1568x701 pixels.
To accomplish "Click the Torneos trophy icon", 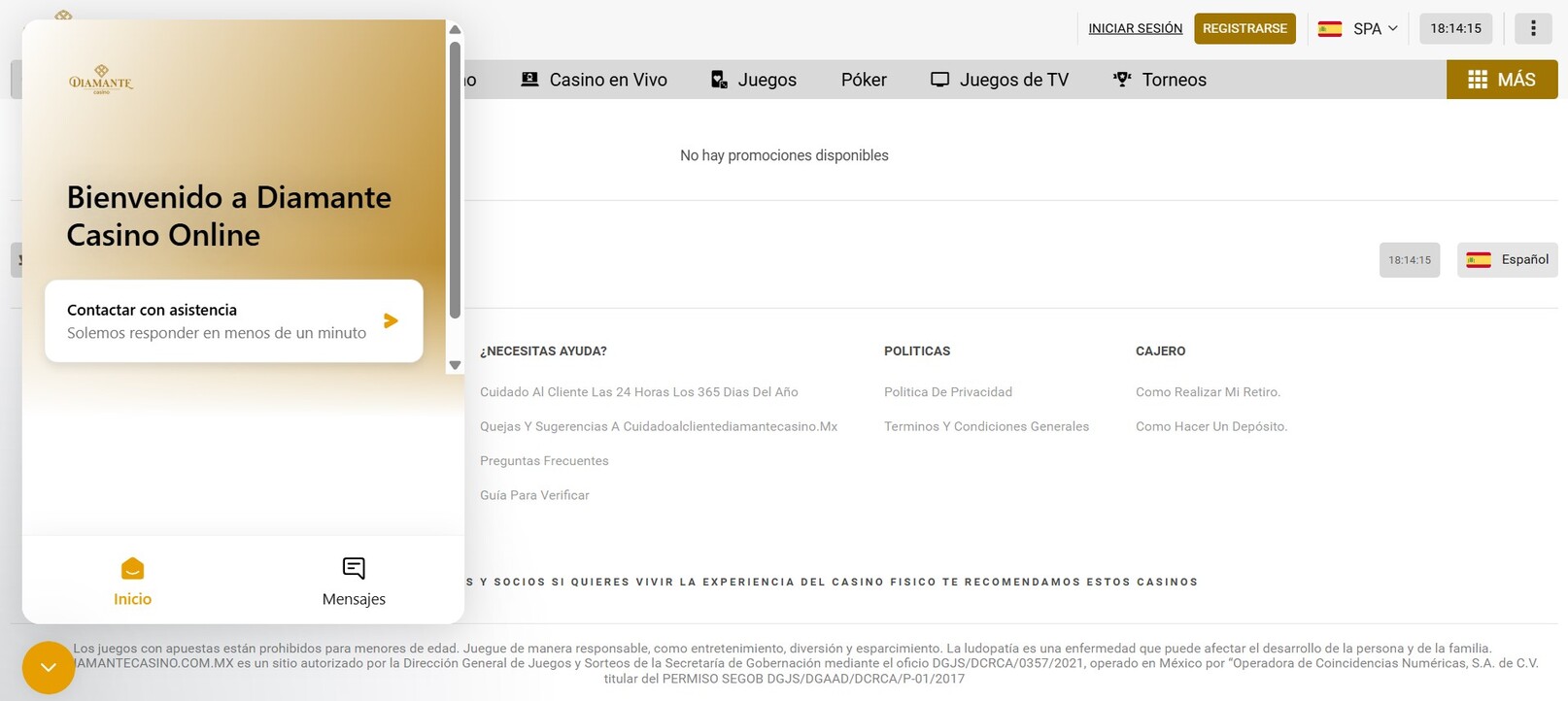I will [1122, 80].
